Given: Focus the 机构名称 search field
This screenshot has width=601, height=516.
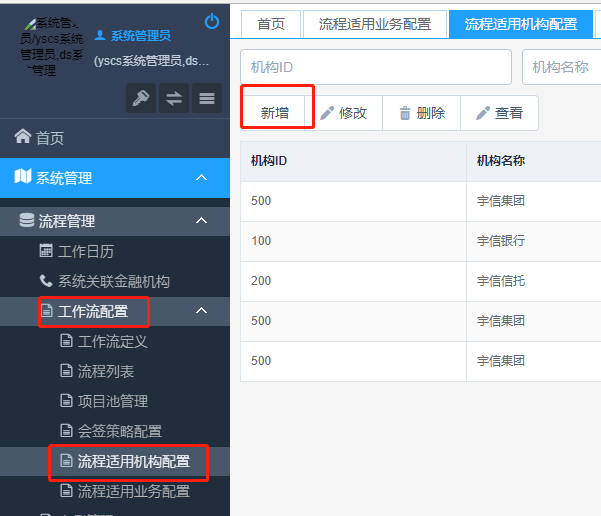Looking at the screenshot, I should tap(562, 67).
